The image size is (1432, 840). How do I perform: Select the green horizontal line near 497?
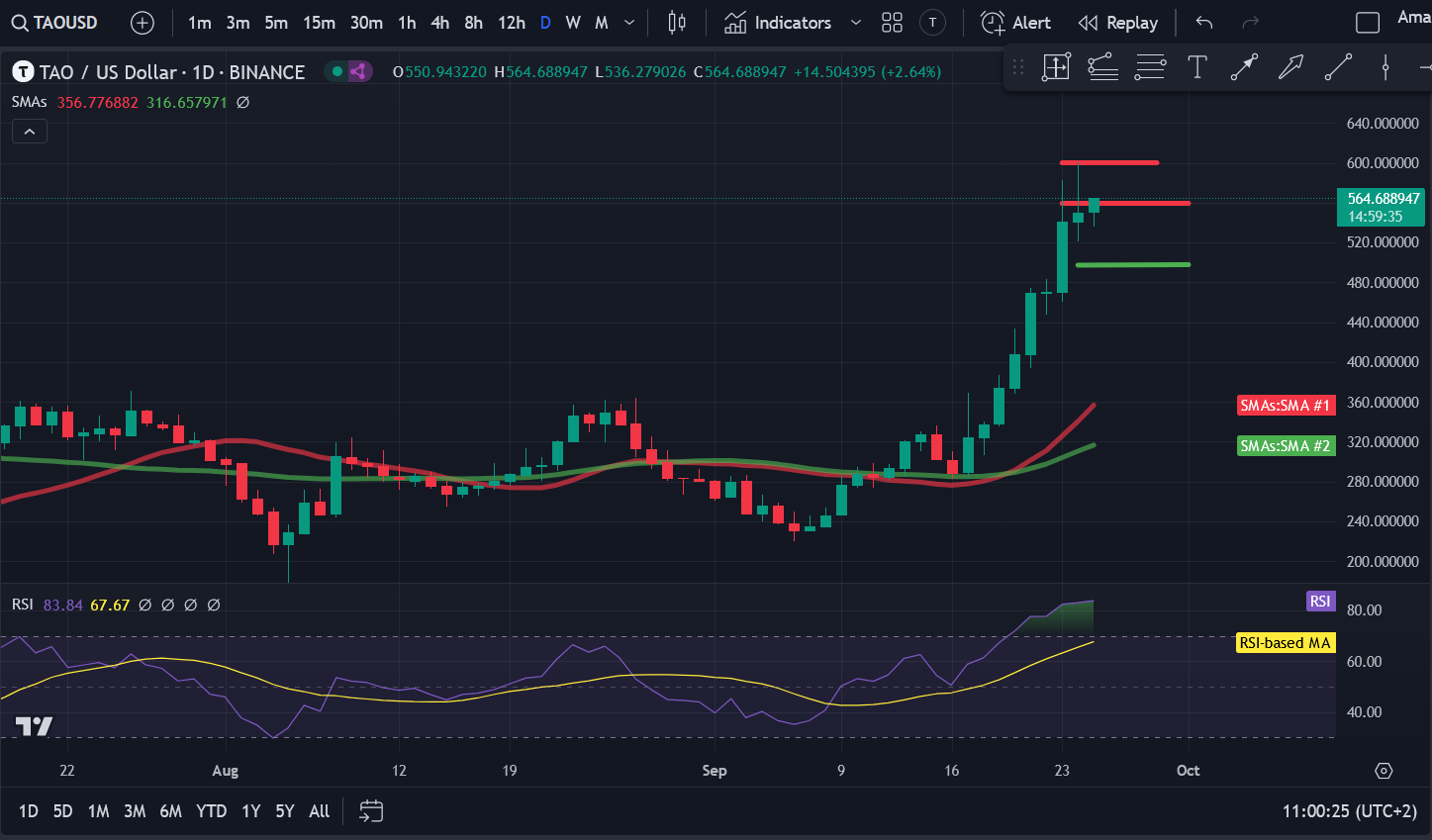point(1132,264)
